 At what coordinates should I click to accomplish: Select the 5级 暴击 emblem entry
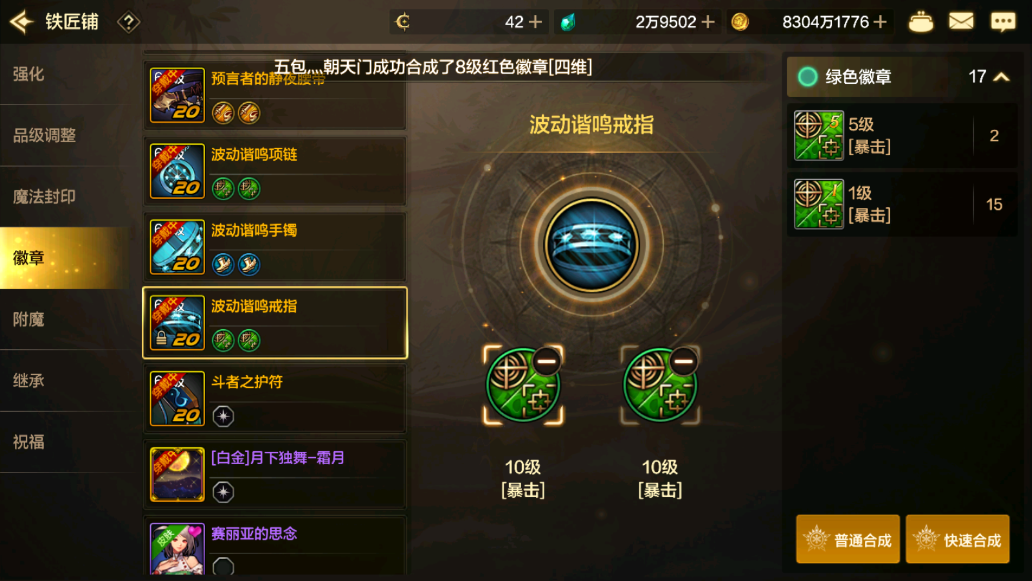902,136
